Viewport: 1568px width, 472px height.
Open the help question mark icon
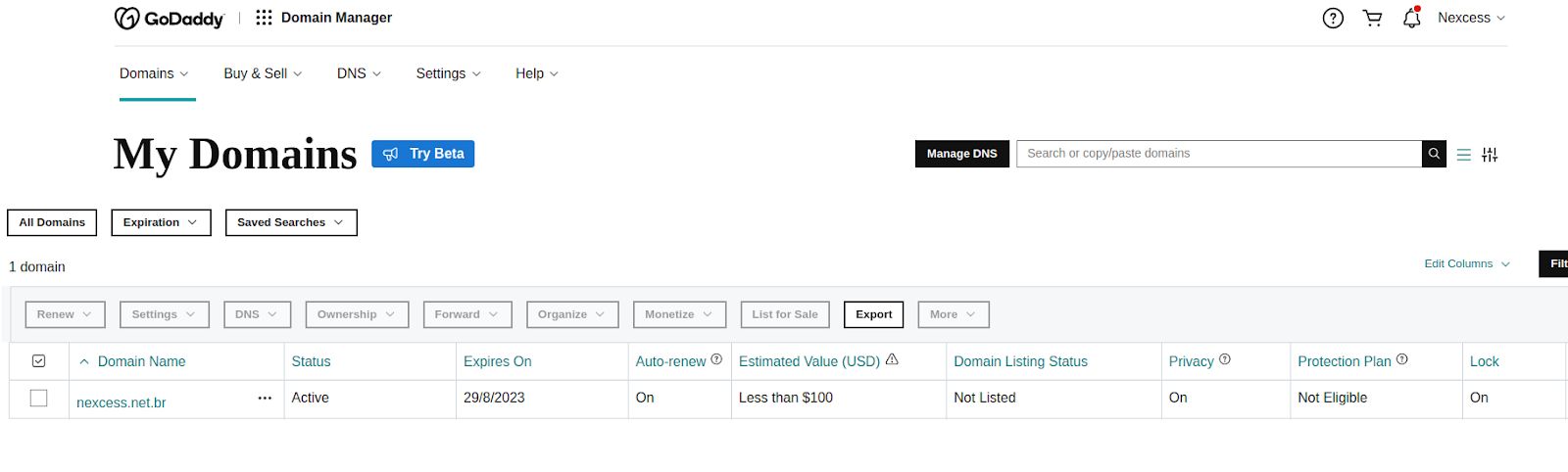pos(1333,18)
